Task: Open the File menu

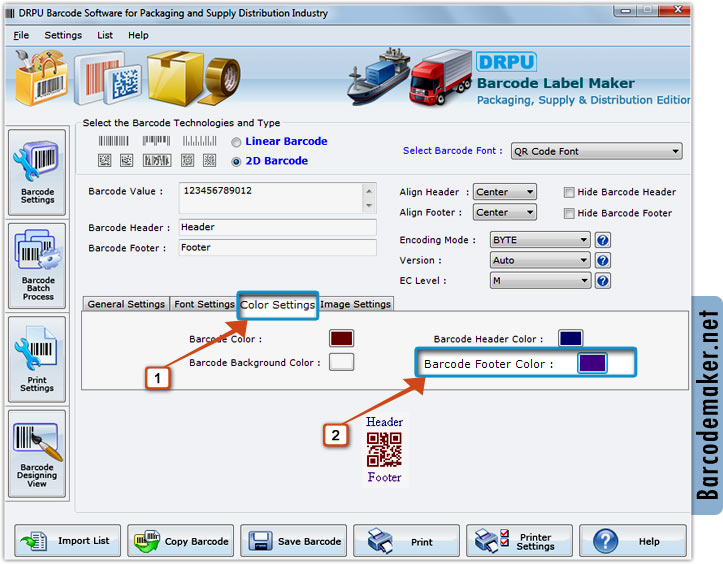Action: [x=21, y=35]
